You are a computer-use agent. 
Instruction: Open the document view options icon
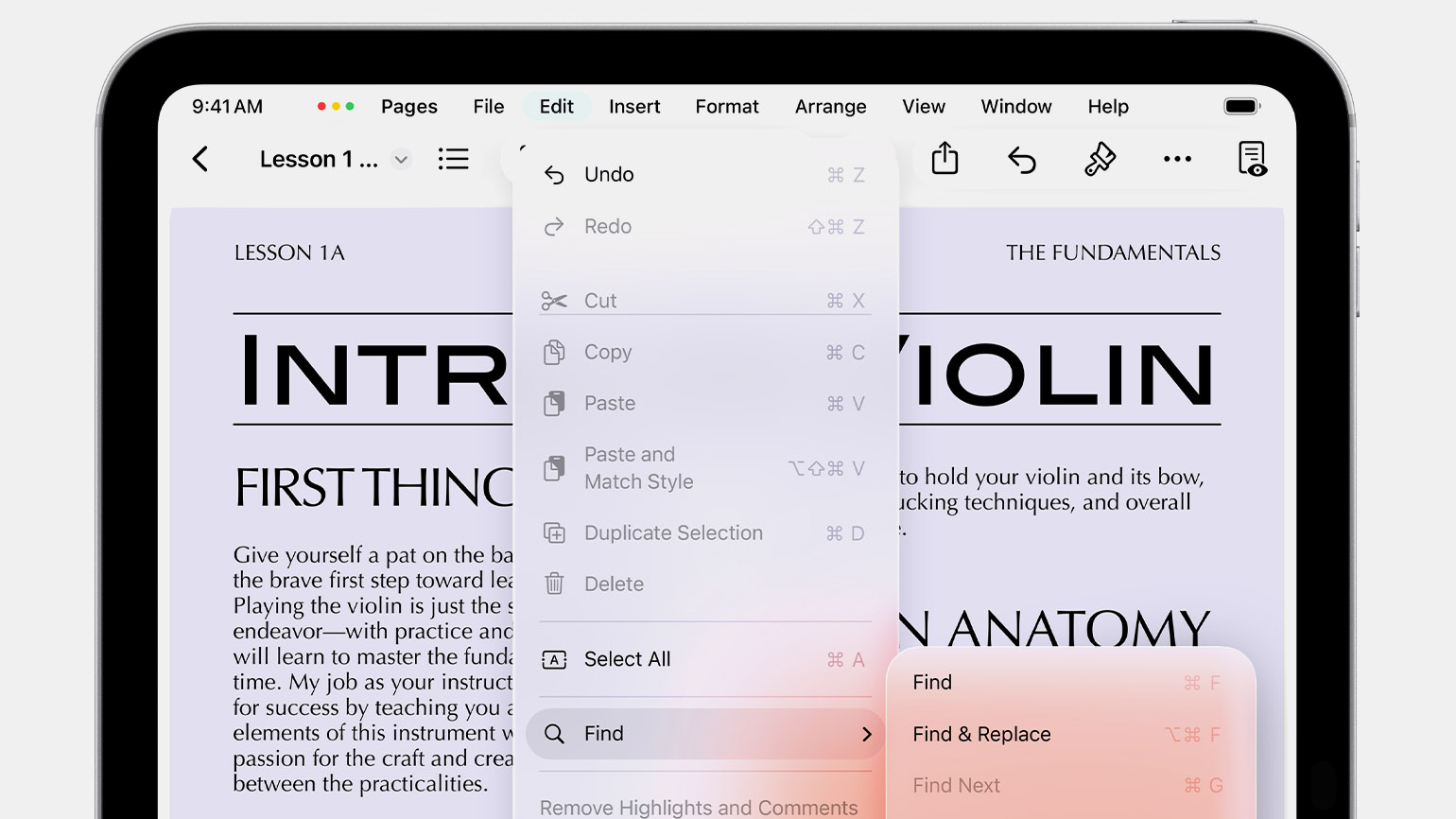point(1253,159)
